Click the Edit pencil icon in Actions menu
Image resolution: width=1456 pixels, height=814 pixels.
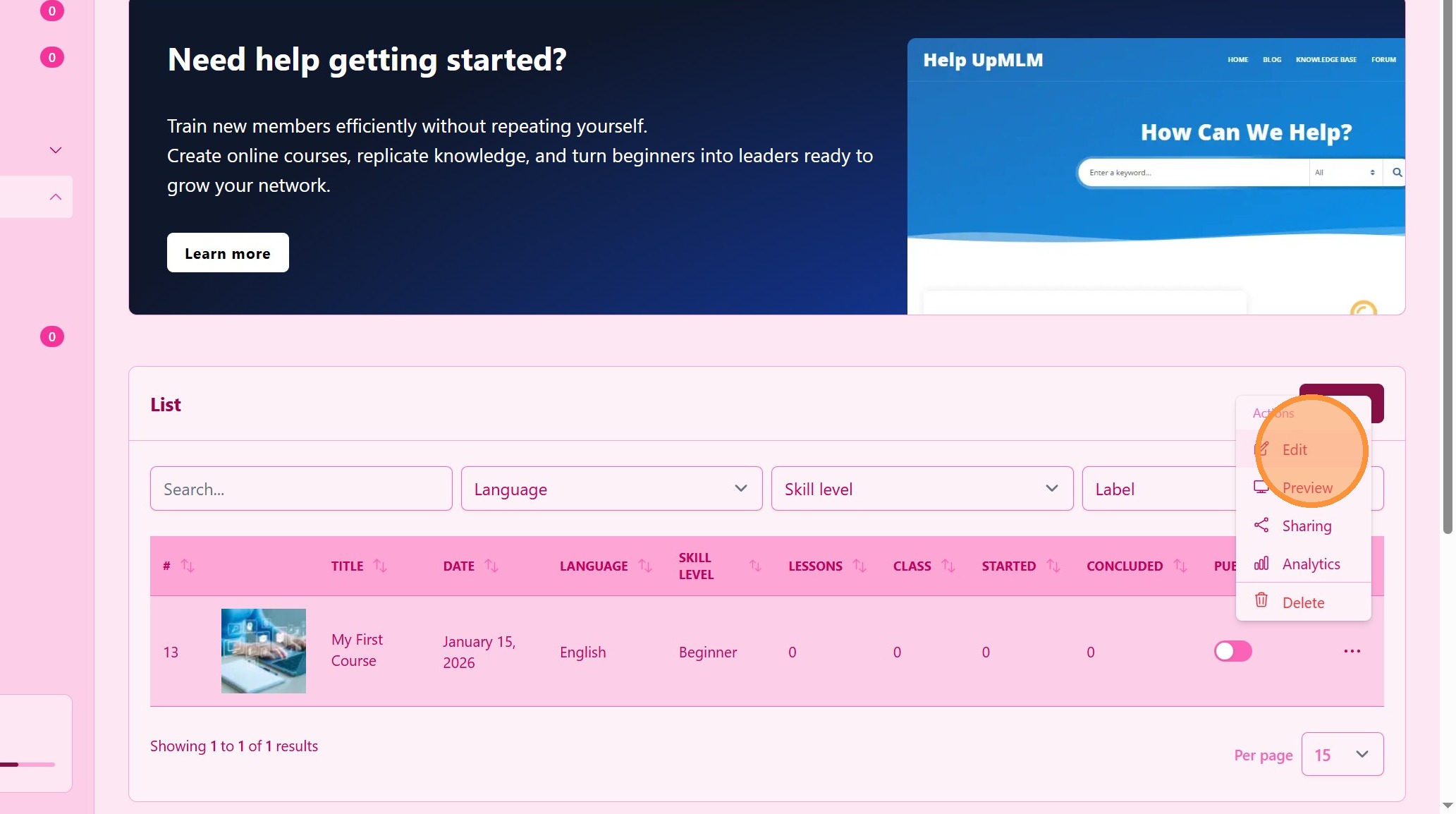pos(1262,449)
